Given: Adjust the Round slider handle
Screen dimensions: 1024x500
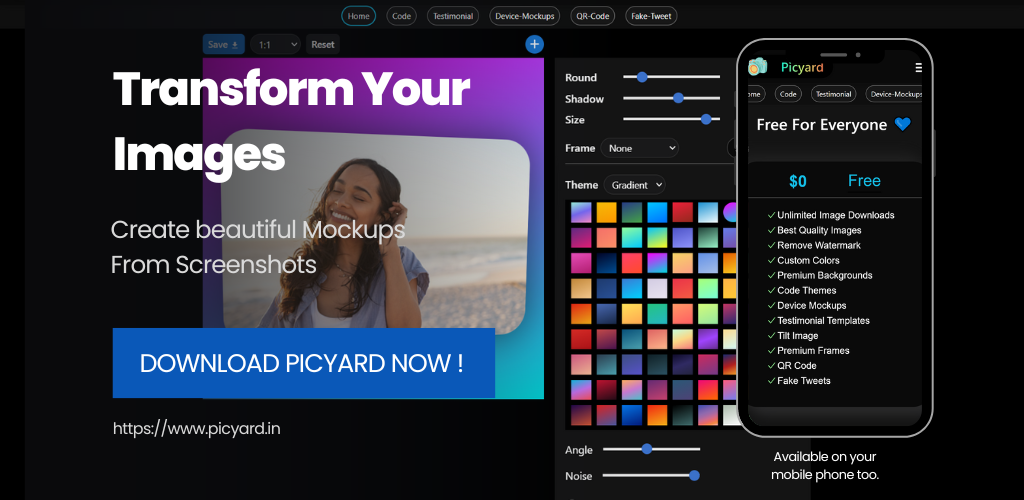Looking at the screenshot, I should (642, 77).
